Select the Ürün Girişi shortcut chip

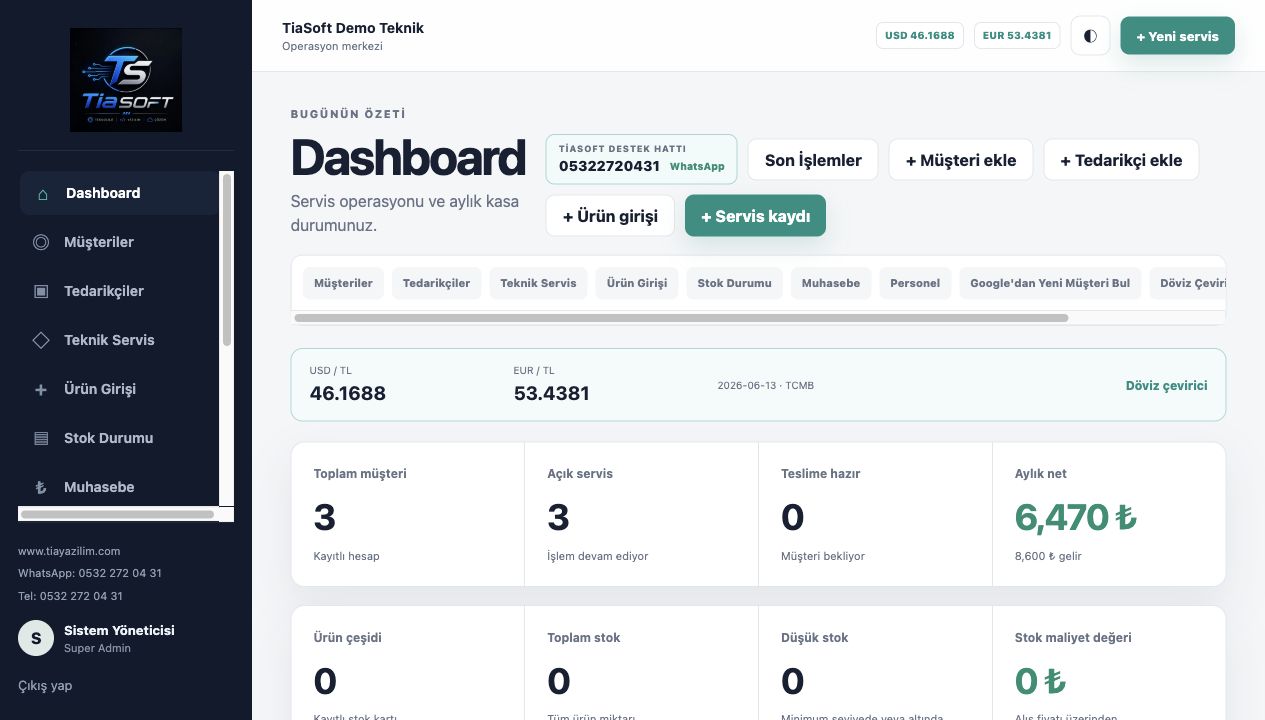(x=637, y=283)
